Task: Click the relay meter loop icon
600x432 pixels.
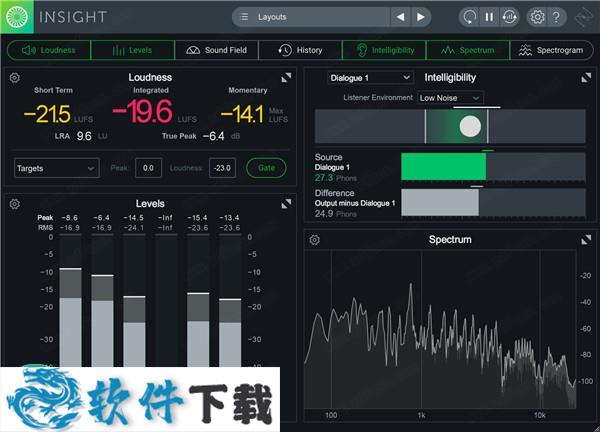Action: [510, 17]
